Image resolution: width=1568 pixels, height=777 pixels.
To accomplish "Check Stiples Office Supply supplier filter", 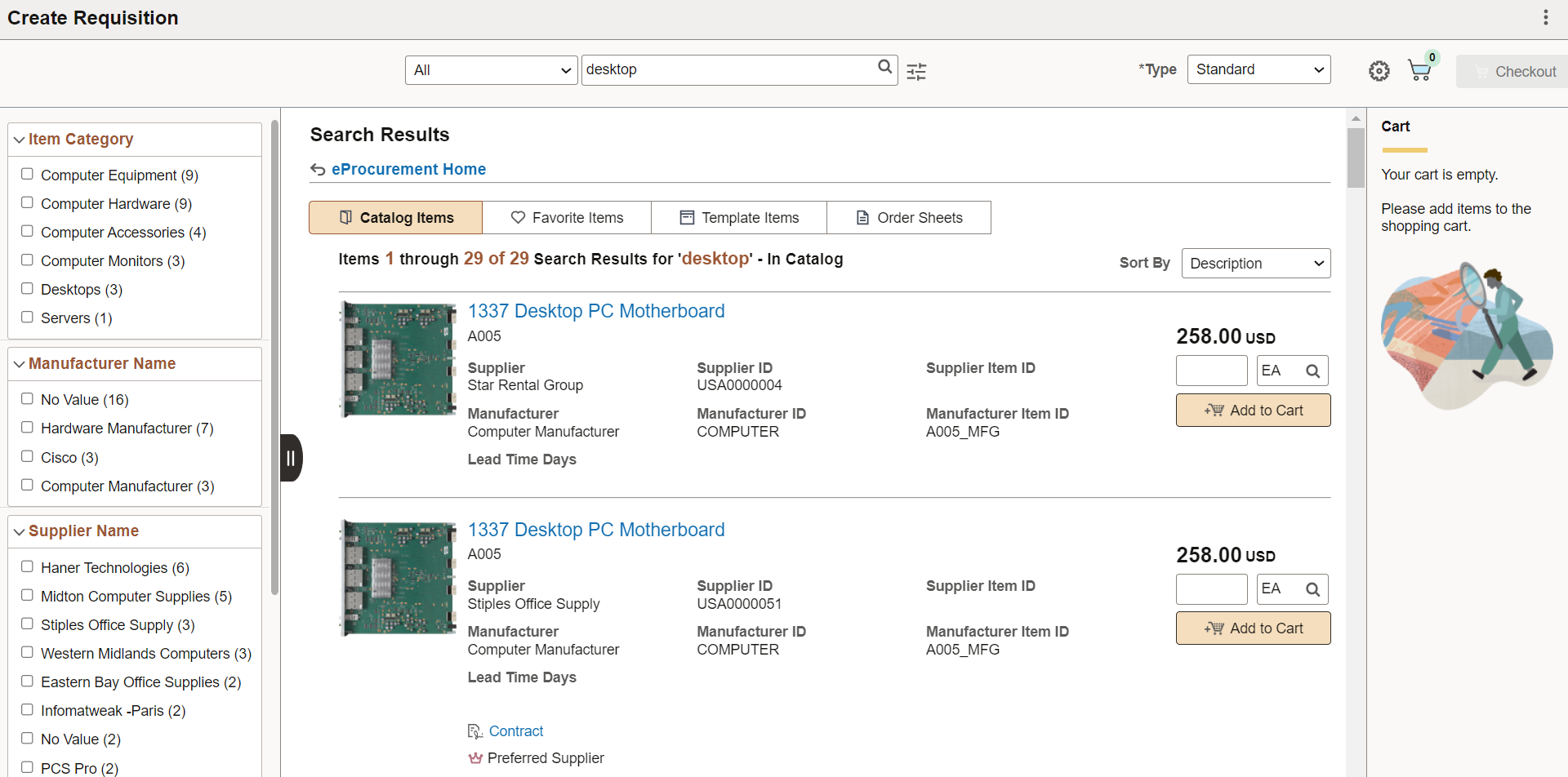I will coord(27,623).
